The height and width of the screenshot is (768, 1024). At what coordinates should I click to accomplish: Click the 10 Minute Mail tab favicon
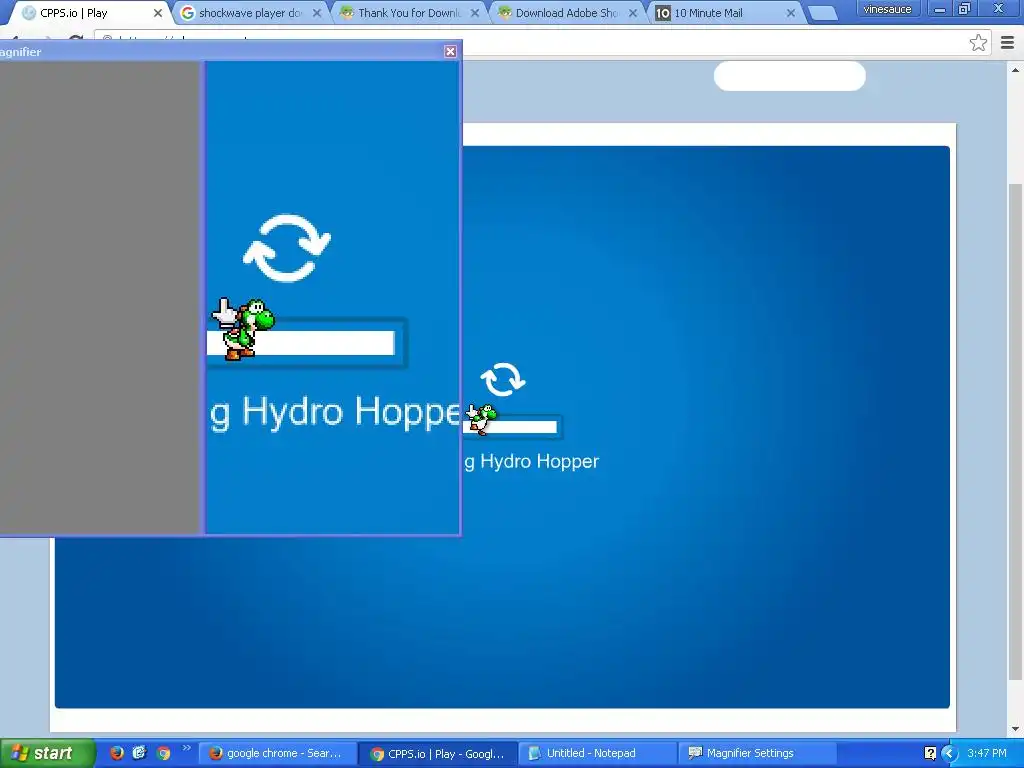(x=663, y=13)
